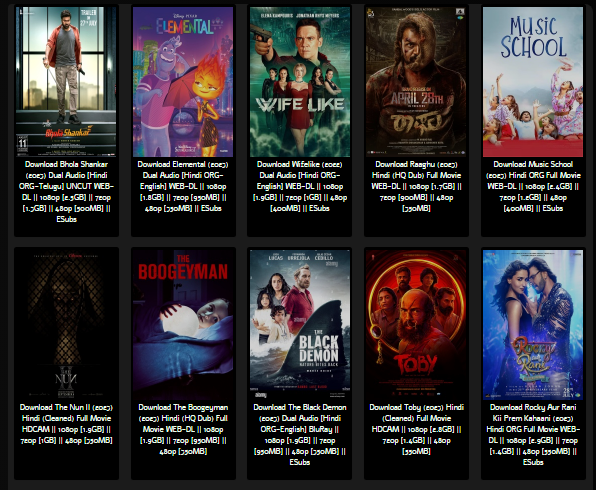Open the Download Toby title link
This screenshot has height=490, width=596.
(x=416, y=429)
